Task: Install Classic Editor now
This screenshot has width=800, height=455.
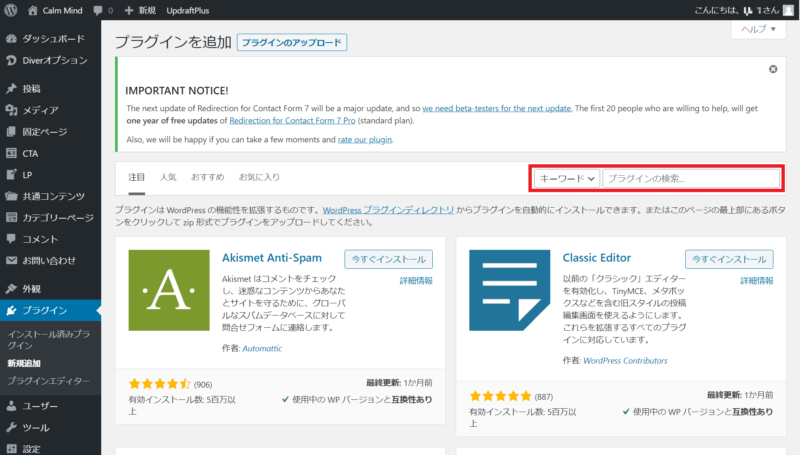Action: (729, 259)
